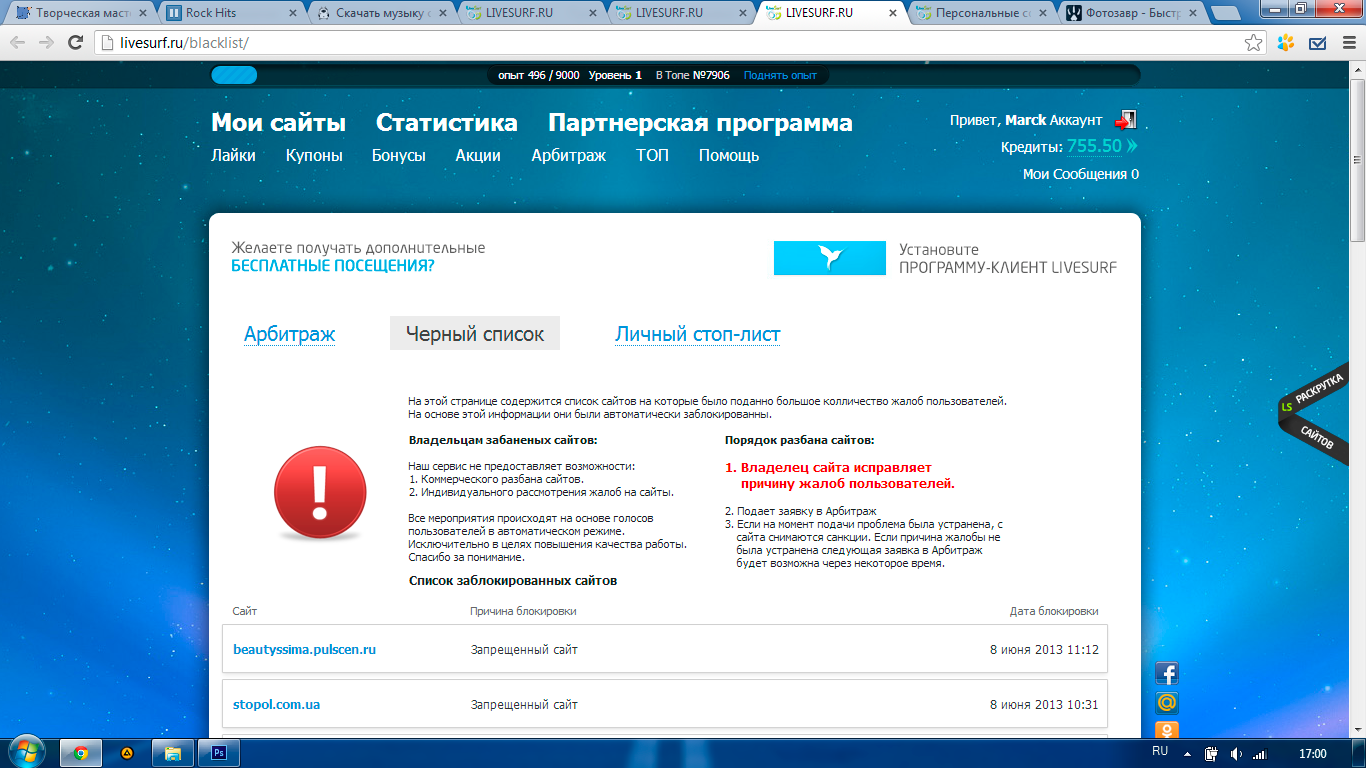Click БЕСПЛАТНЫЕ ПОСЕЩЕНИЯ? link
Screen dimensions: 1366x768
tap(333, 266)
